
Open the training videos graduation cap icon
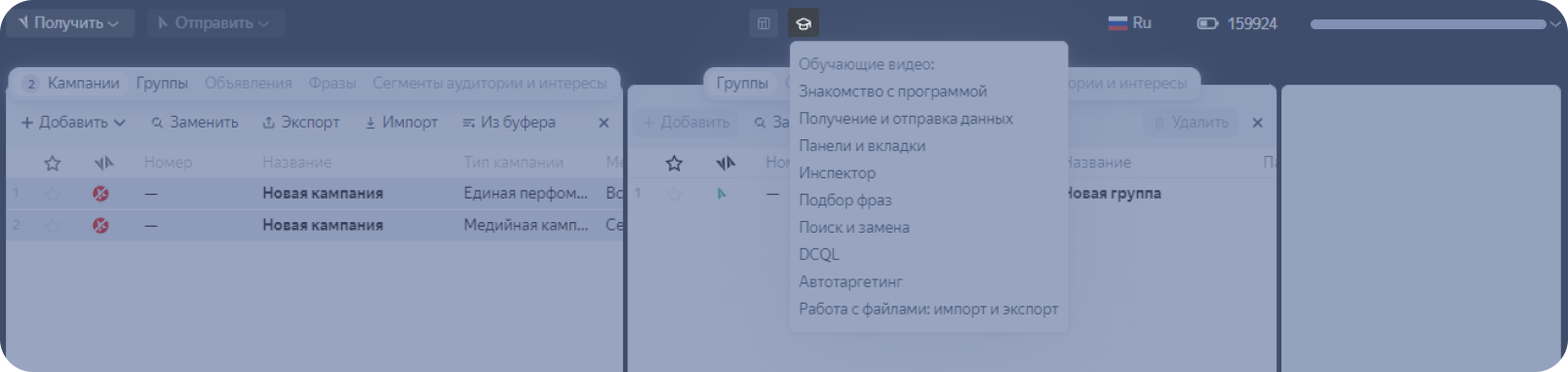(x=803, y=23)
